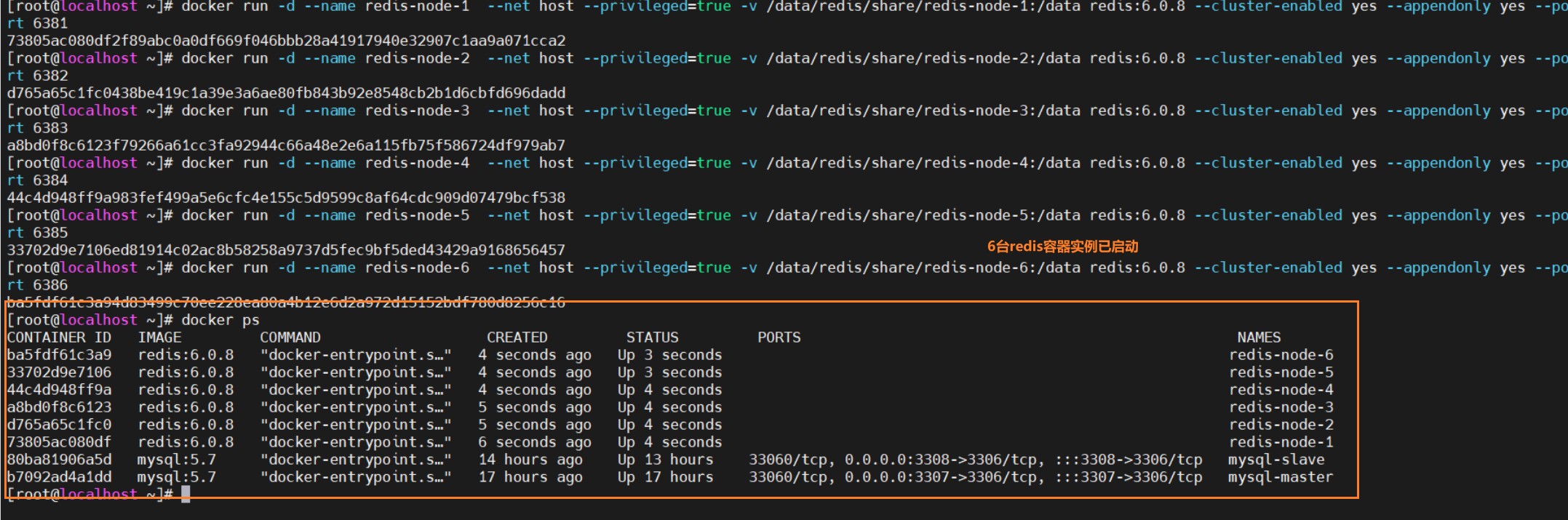Click the hash starting with d765a65c1fc0438b
The height and width of the screenshot is (520, 1568).
(286, 93)
